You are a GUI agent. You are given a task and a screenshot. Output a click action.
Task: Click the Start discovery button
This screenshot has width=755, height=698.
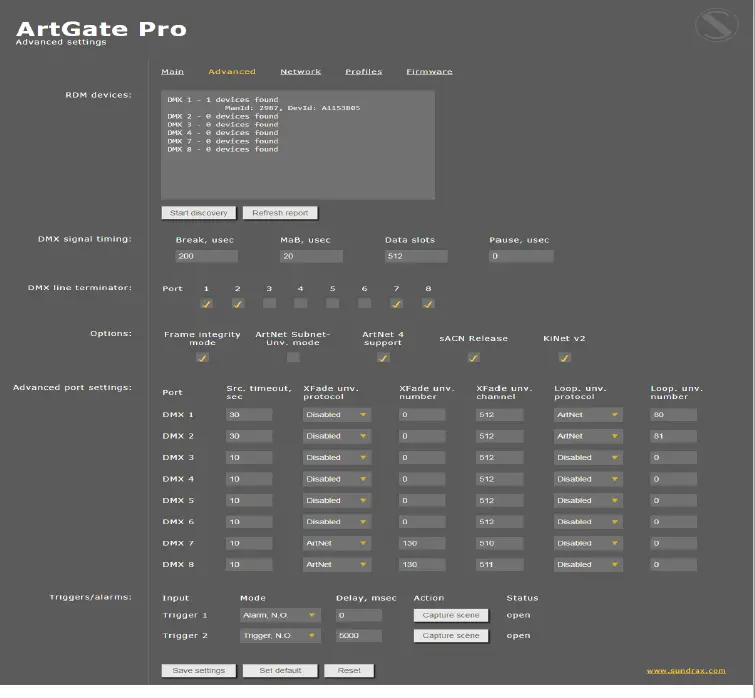(x=198, y=213)
